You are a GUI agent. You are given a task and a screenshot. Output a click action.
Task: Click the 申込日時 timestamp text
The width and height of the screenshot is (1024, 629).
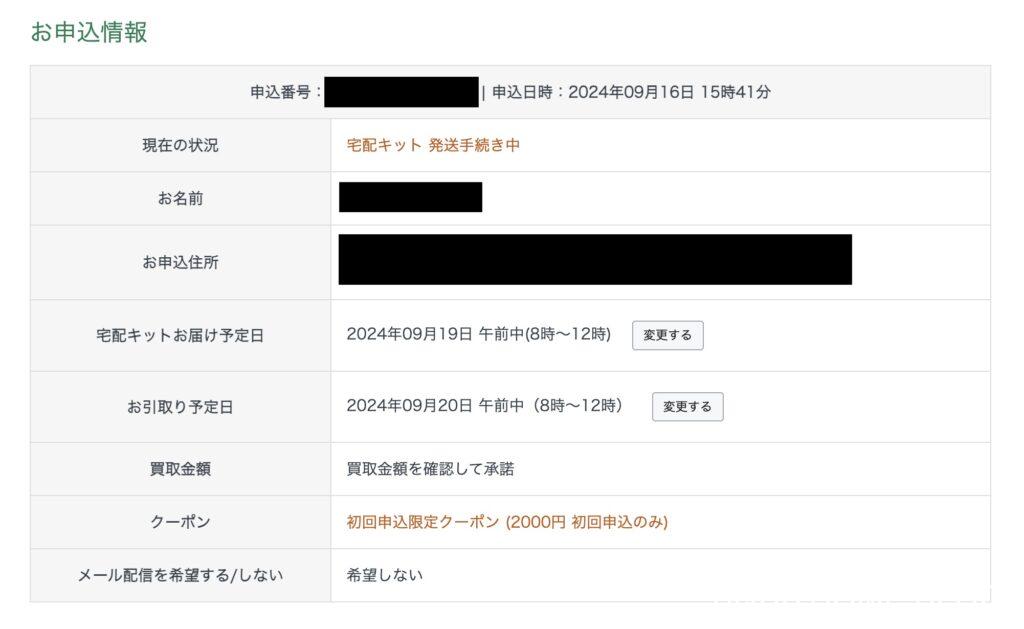(x=631, y=92)
